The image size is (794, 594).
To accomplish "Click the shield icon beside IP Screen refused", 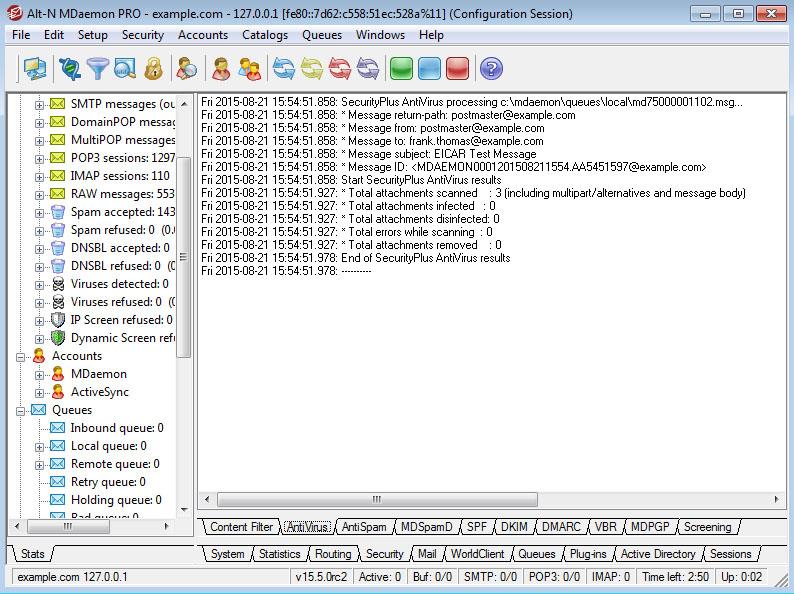I will pos(58,320).
